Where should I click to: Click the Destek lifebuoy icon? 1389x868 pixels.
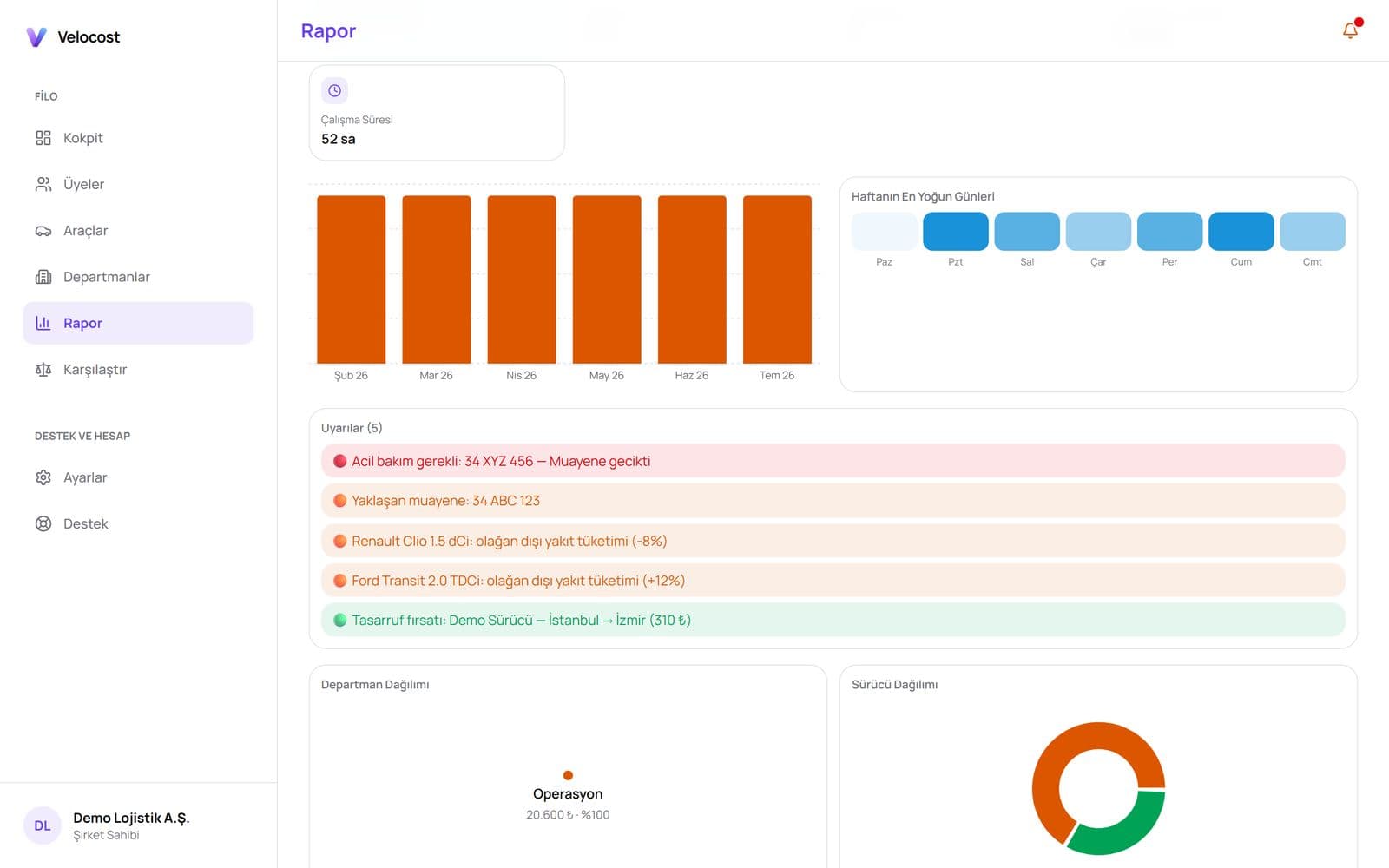pyautogui.click(x=43, y=523)
